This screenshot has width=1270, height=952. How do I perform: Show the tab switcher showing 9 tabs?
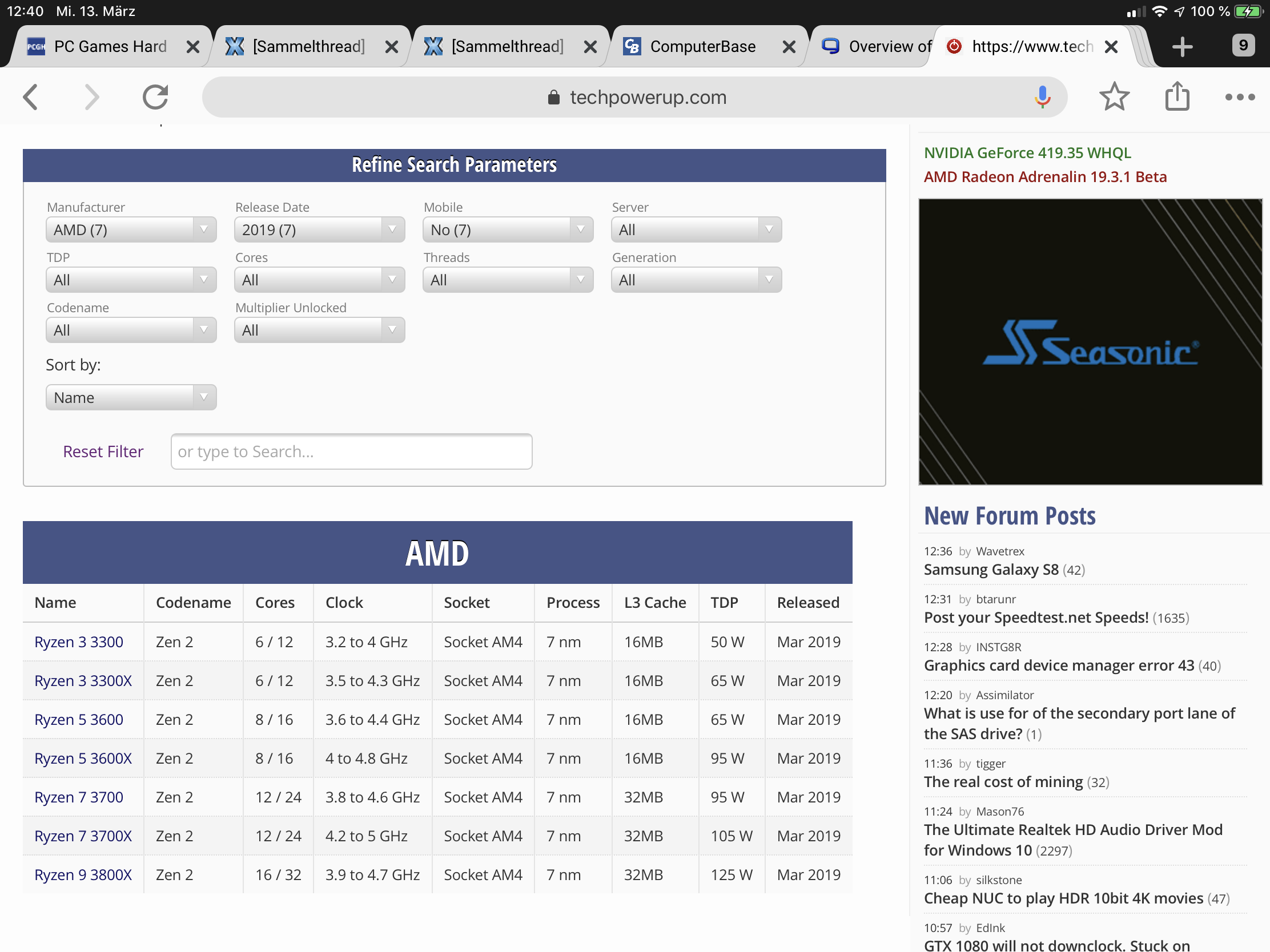click(x=1243, y=45)
